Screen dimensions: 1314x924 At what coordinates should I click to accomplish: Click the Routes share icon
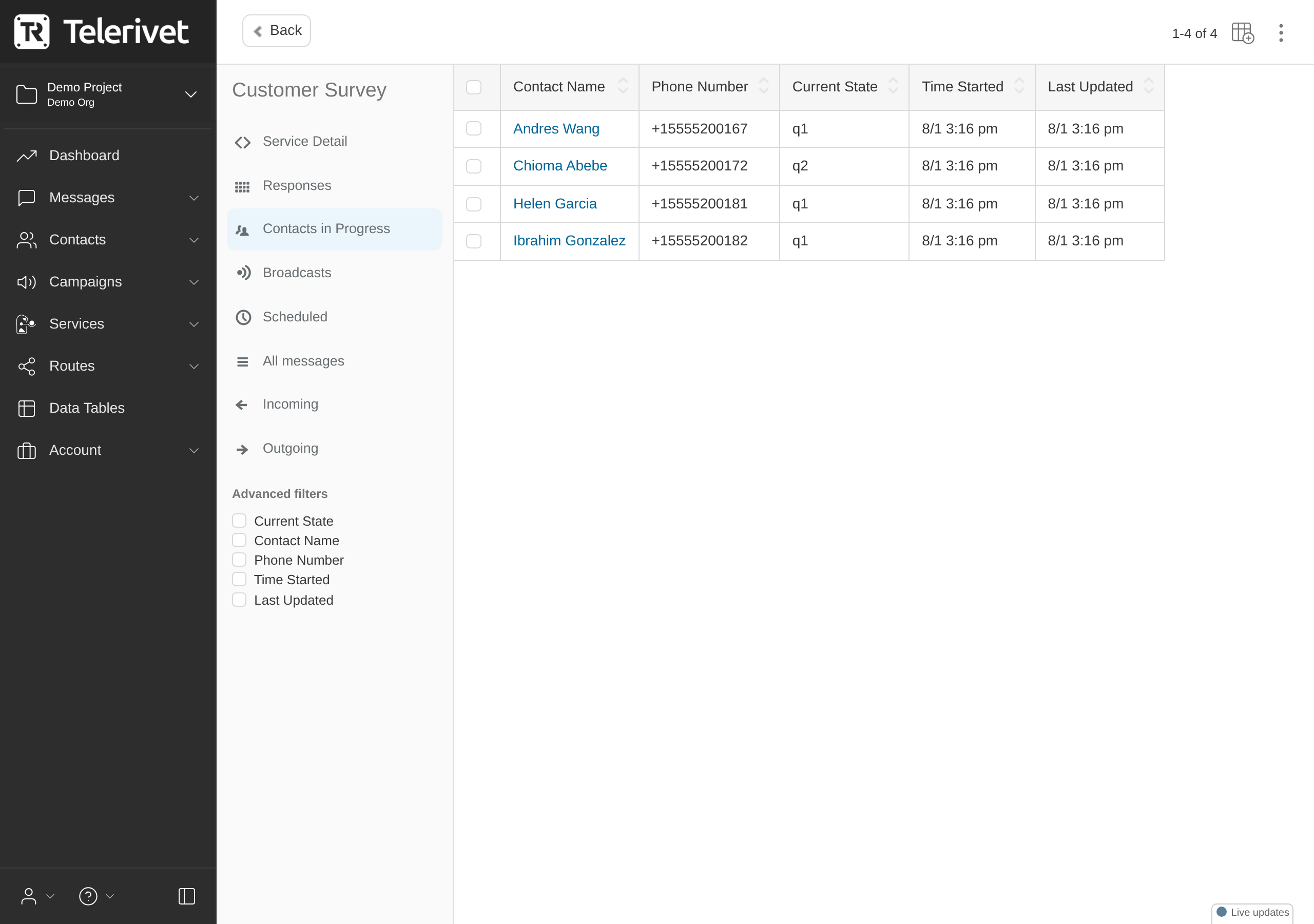(x=26, y=367)
